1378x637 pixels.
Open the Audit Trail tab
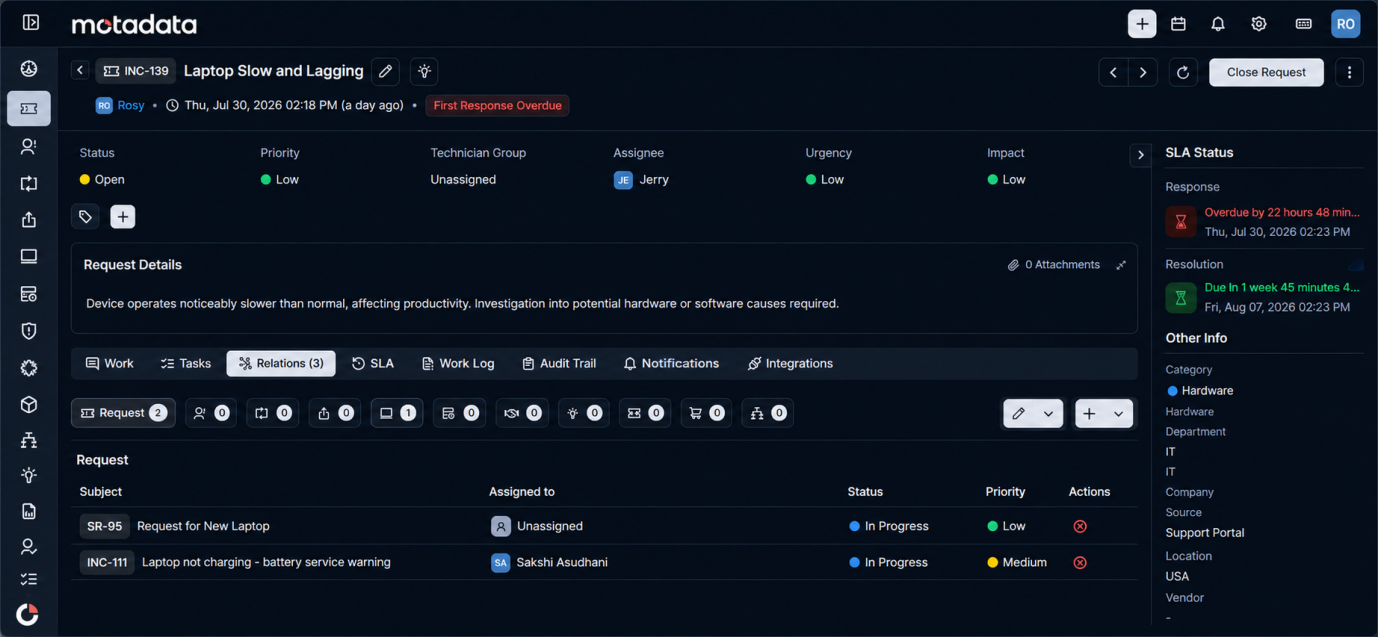559,364
